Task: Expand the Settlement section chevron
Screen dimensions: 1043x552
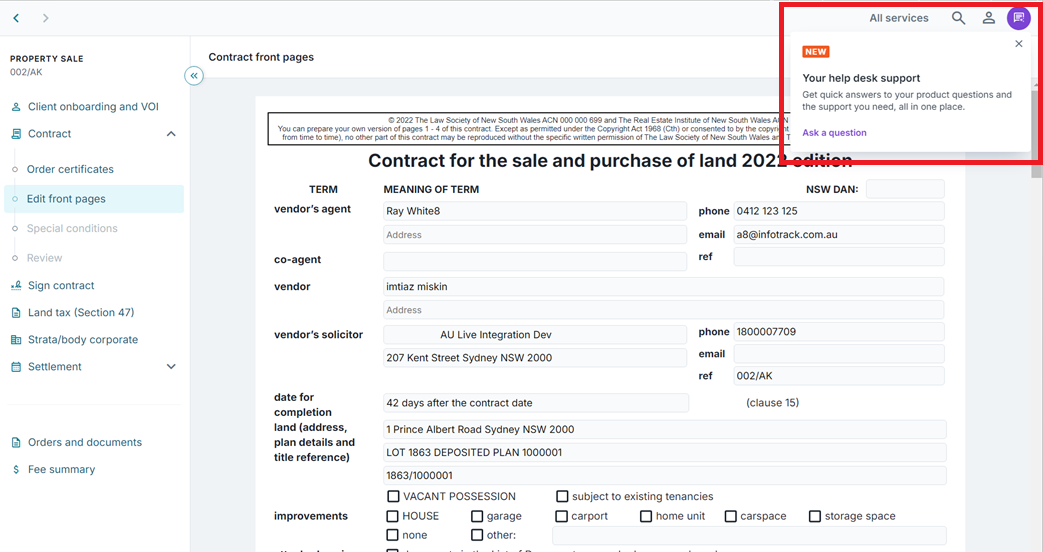Action: coord(171,367)
